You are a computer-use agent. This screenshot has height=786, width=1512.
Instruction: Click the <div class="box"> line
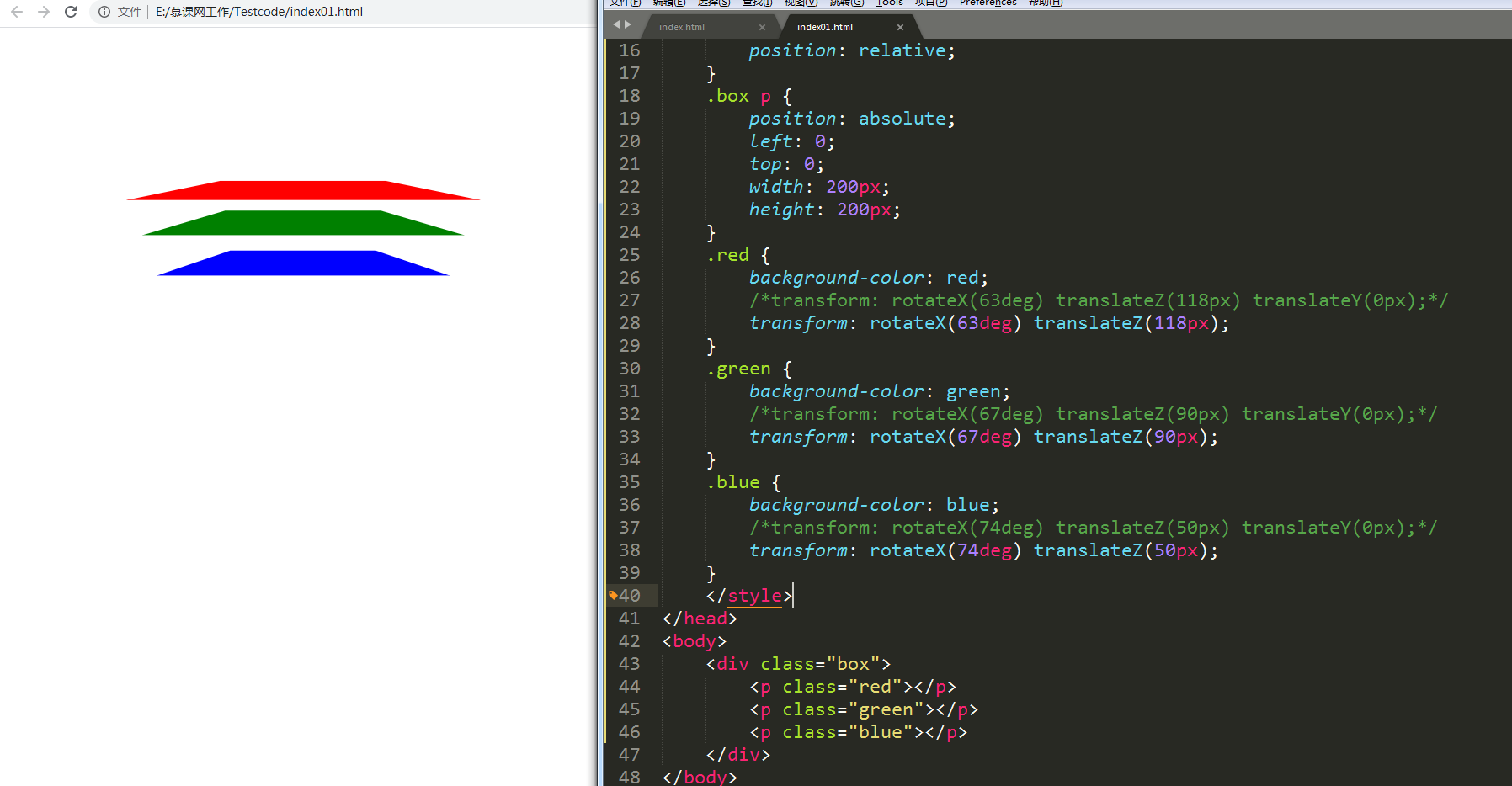798,664
